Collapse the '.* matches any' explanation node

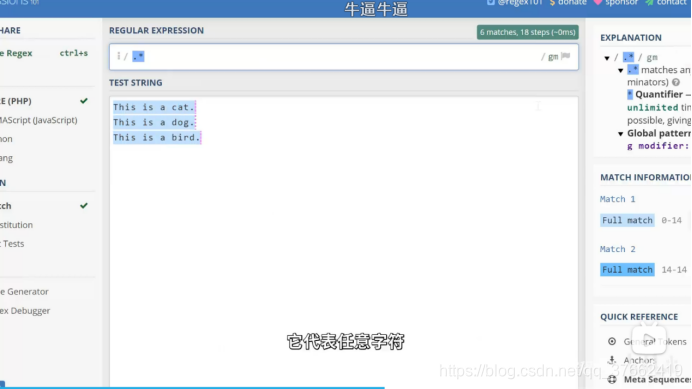pyautogui.click(x=621, y=71)
